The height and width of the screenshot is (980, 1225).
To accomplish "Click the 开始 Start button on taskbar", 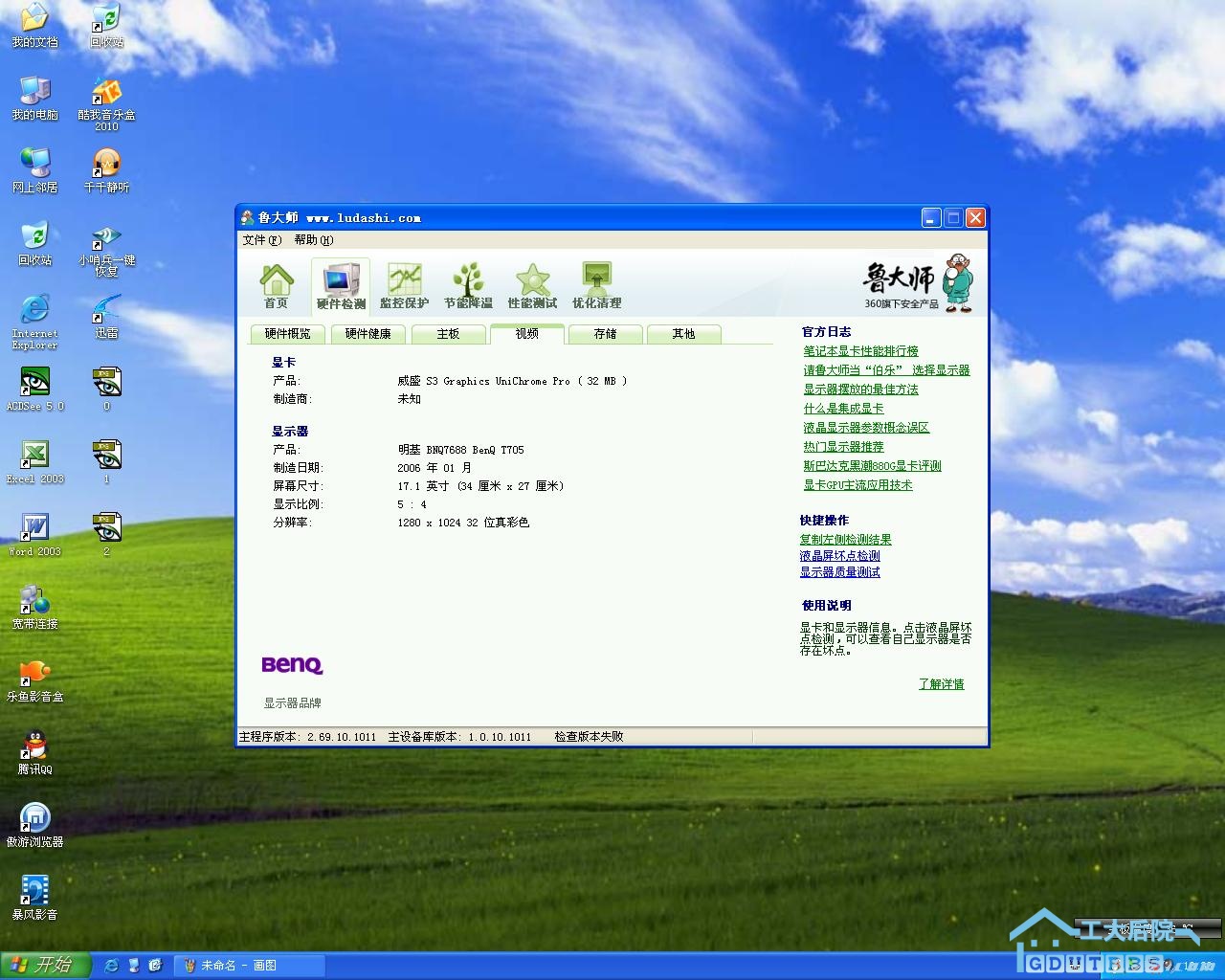I will click(44, 965).
